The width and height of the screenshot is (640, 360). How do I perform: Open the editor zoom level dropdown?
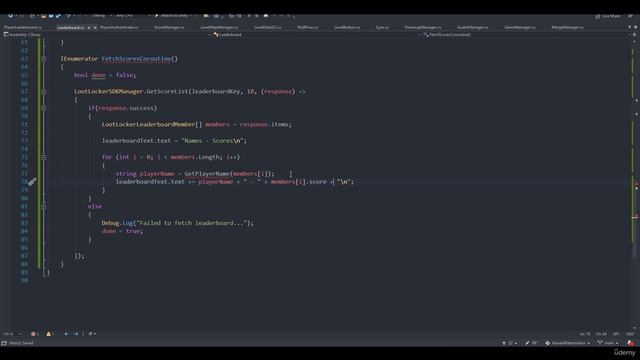(x=11, y=334)
